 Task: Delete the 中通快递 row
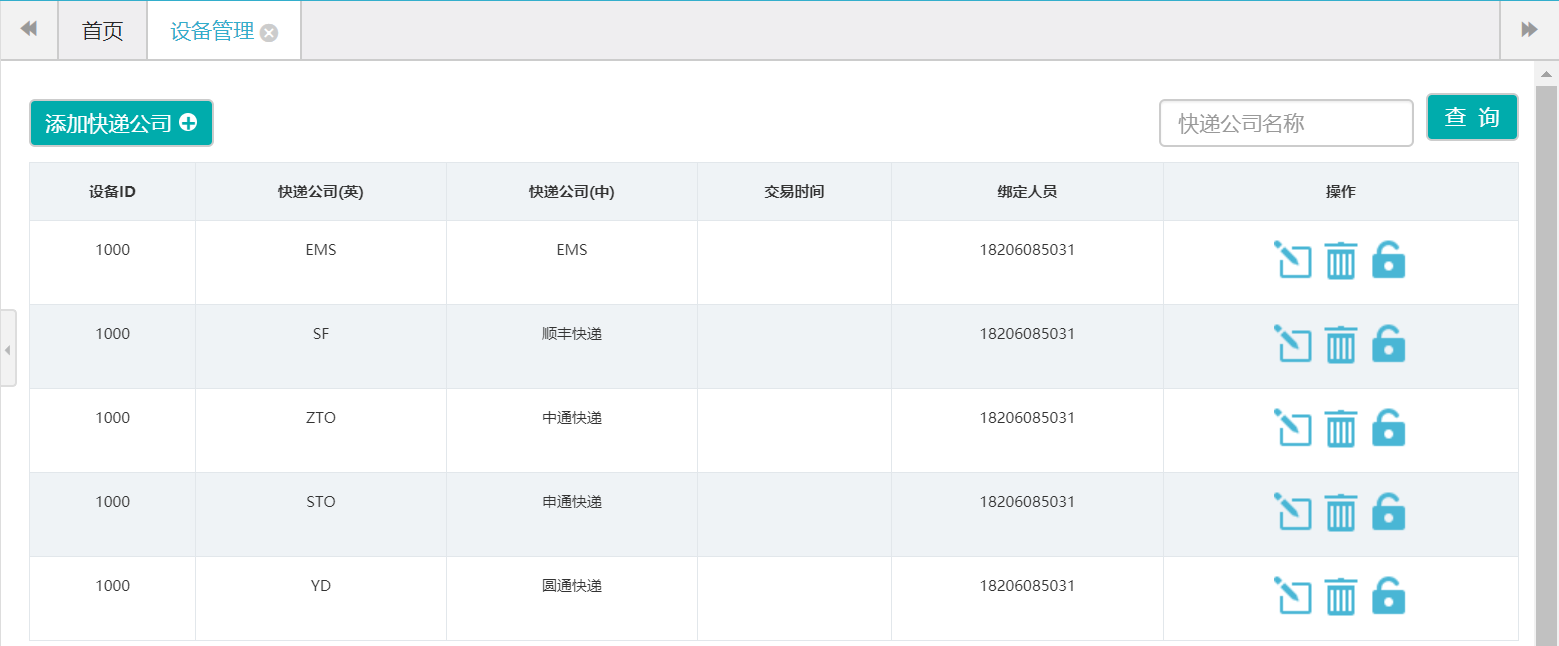tap(1340, 428)
